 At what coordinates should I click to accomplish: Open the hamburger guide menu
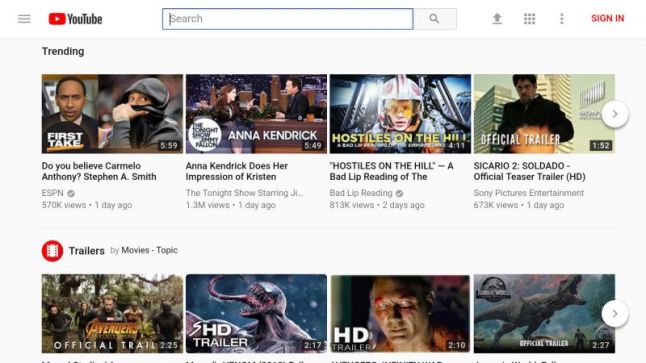[x=24, y=19]
